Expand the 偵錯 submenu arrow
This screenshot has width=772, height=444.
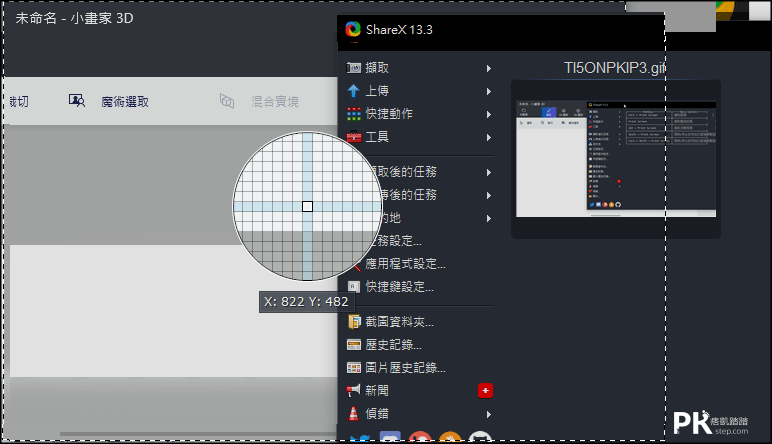click(x=488, y=414)
